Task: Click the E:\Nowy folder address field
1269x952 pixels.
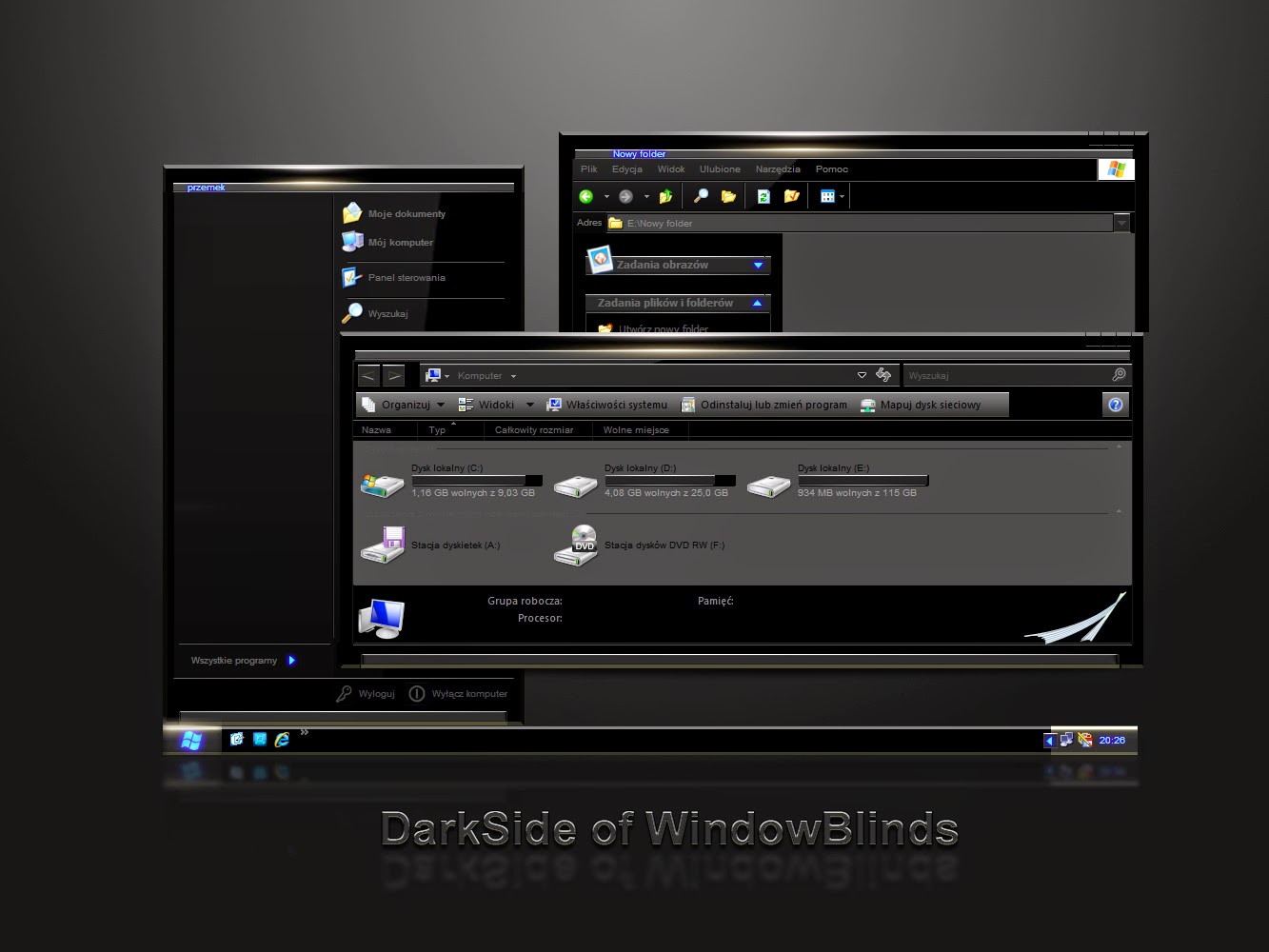Action: pyautogui.click(x=861, y=223)
